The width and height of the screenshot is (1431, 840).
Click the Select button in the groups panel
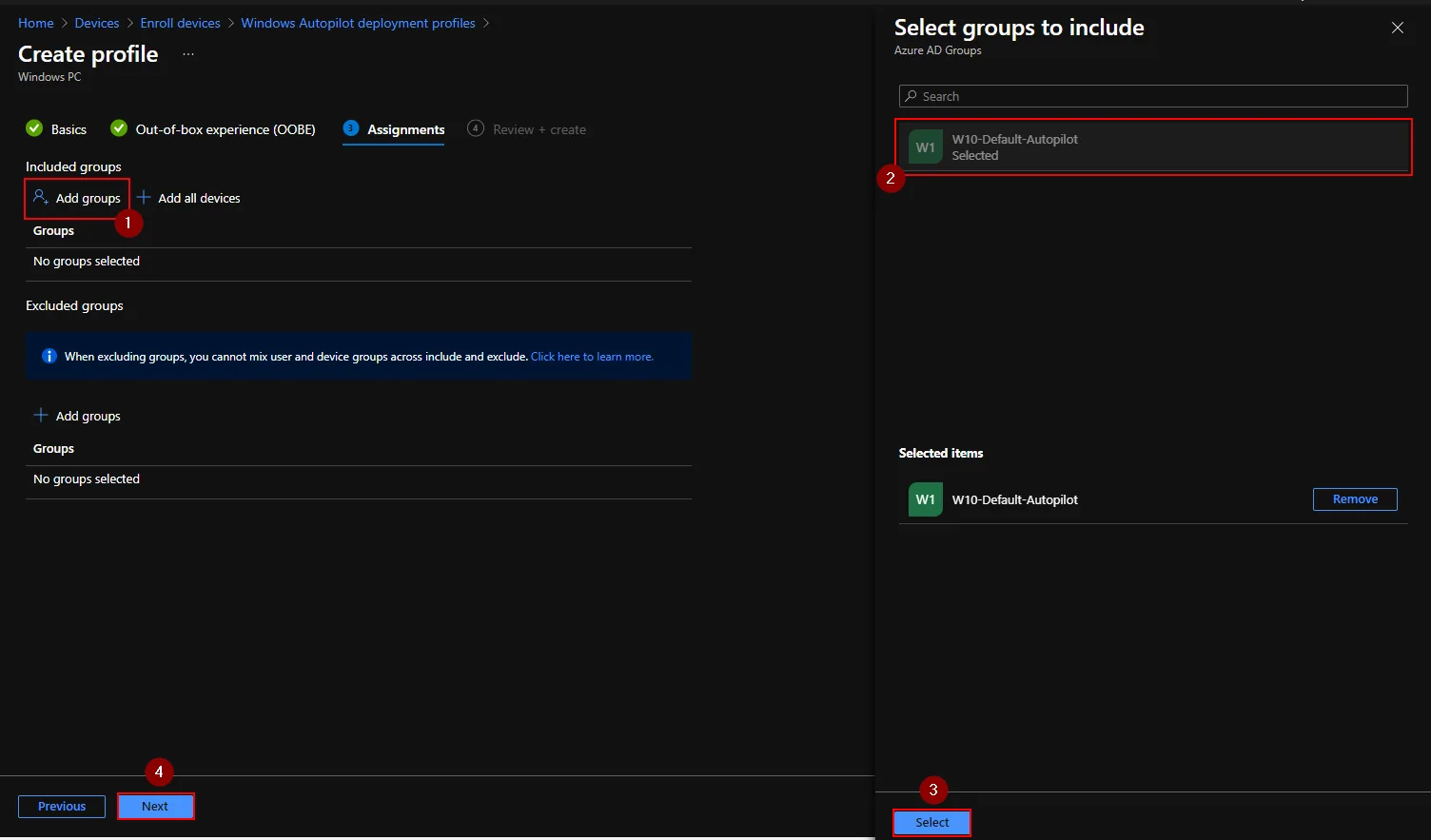pyautogui.click(x=932, y=823)
